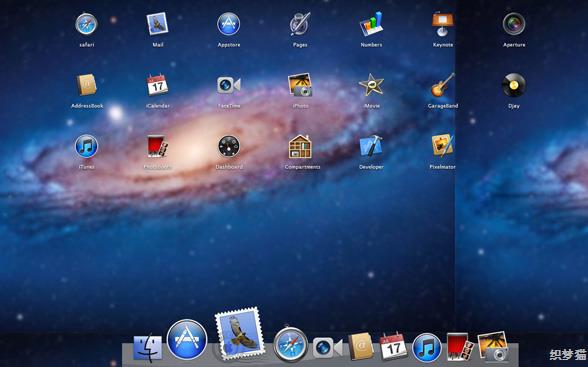Open the Safari compass in the Dock

(291, 344)
